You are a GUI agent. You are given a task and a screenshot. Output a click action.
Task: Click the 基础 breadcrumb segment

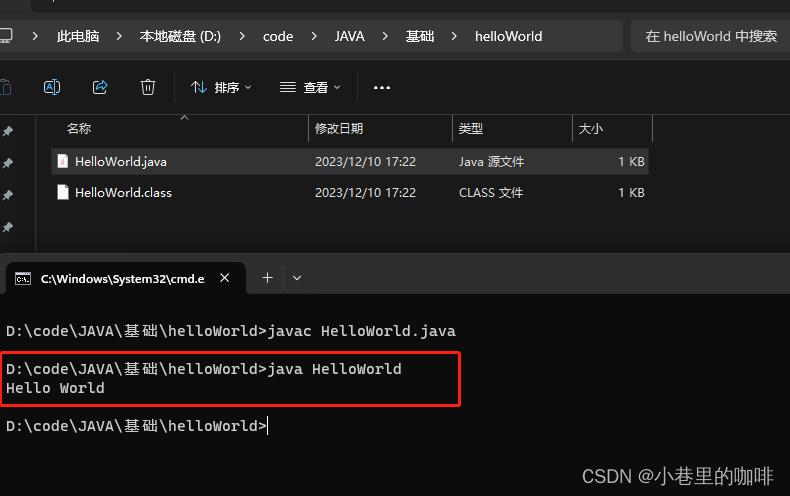pyautogui.click(x=420, y=36)
